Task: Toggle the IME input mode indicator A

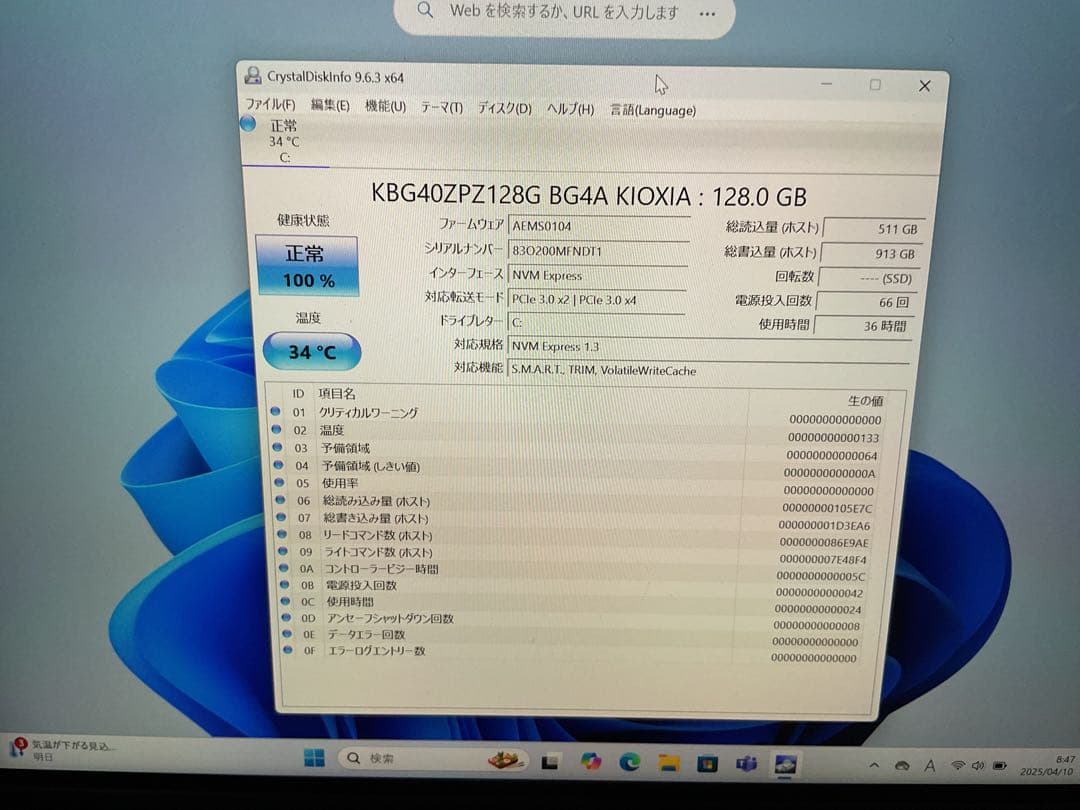Action: pyautogui.click(x=930, y=765)
